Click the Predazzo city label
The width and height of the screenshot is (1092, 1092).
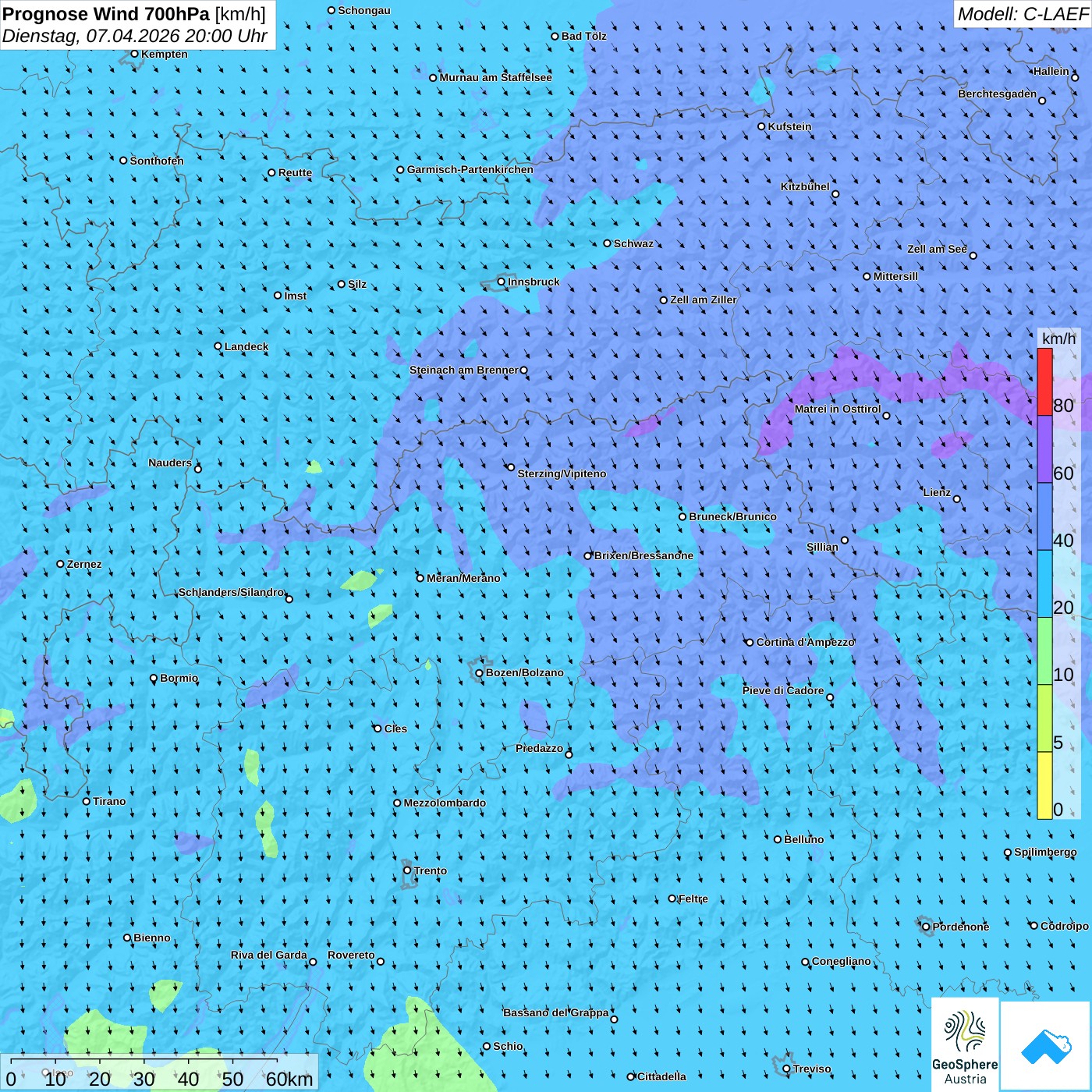539,748
